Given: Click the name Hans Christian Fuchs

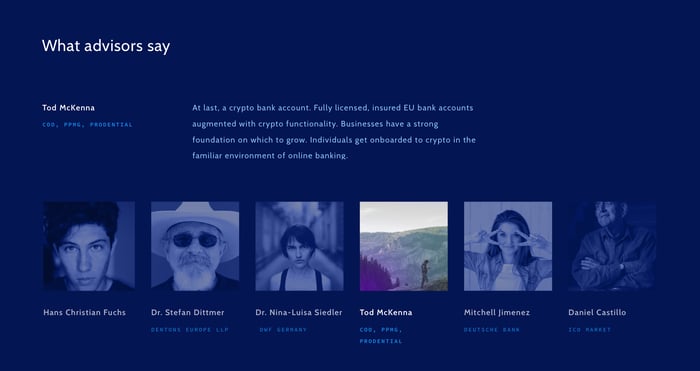Looking at the screenshot, I should pyautogui.click(x=84, y=313).
